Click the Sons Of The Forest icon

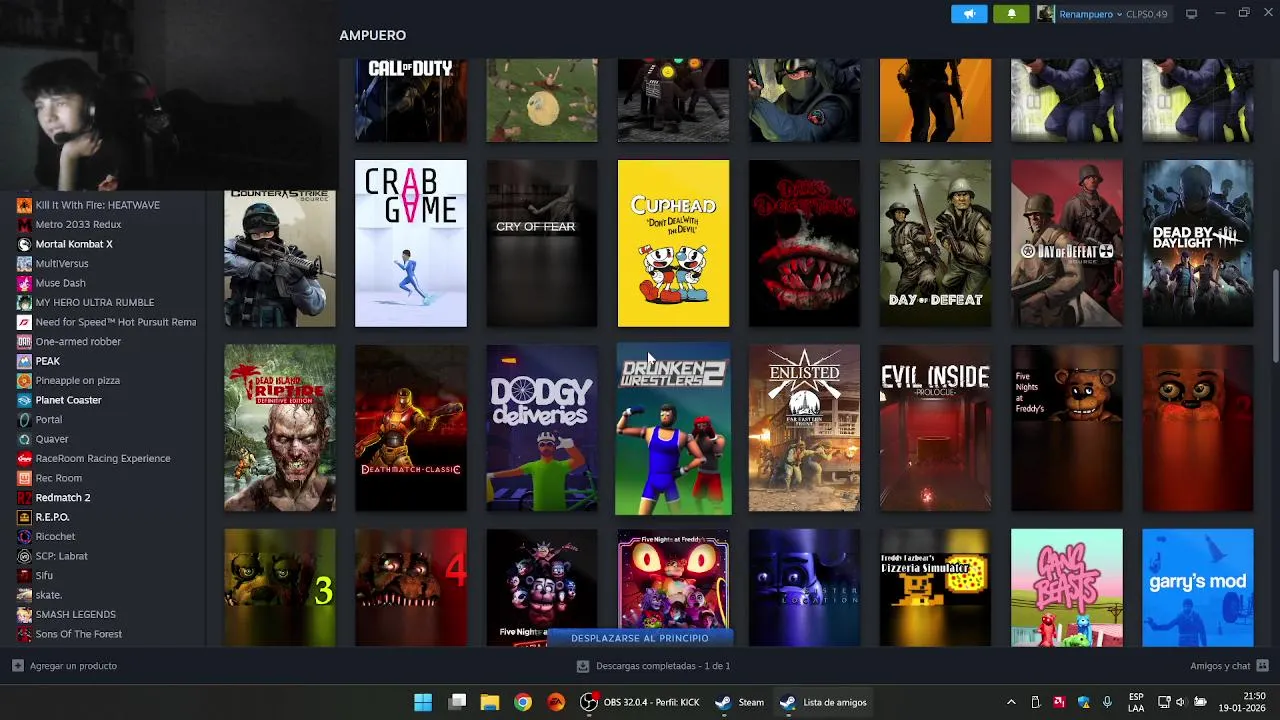pyautogui.click(x=24, y=634)
